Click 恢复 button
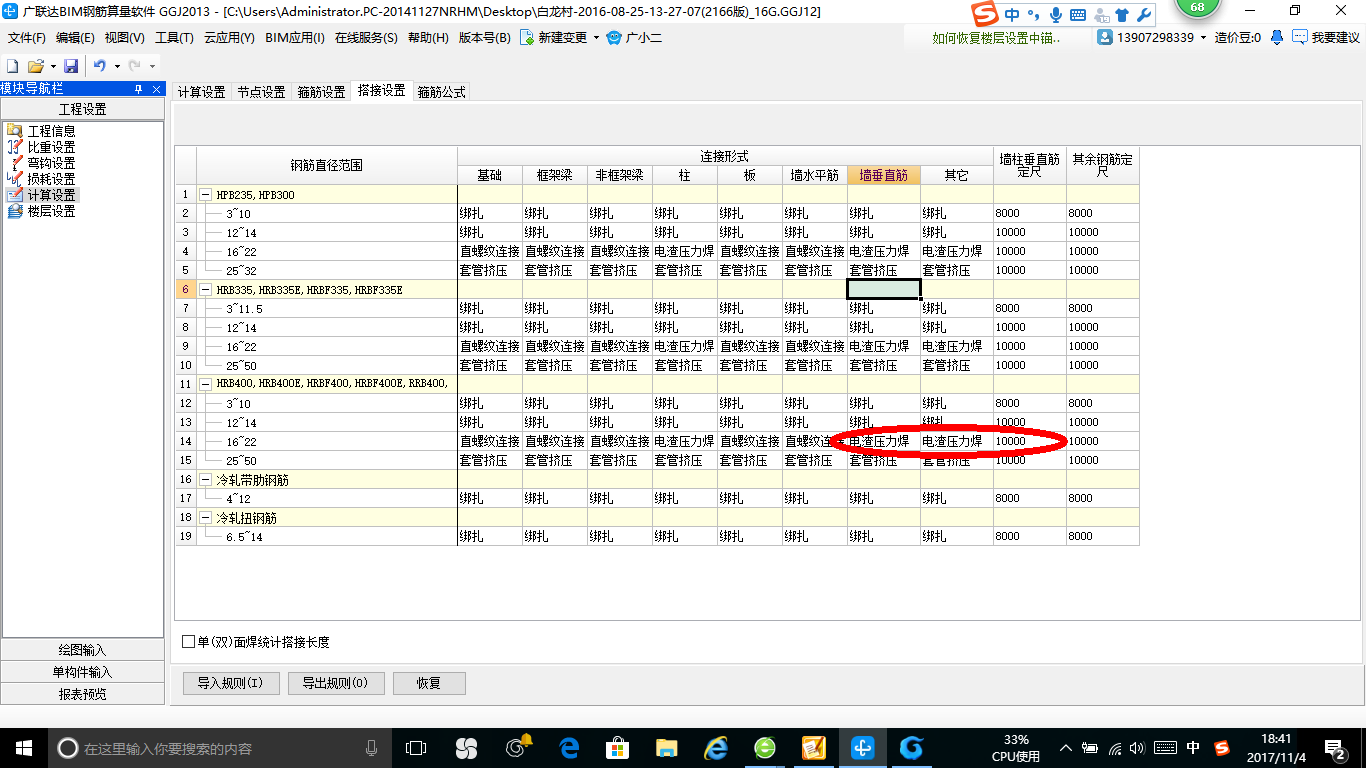Image resolution: width=1366 pixels, height=768 pixels. (x=429, y=683)
